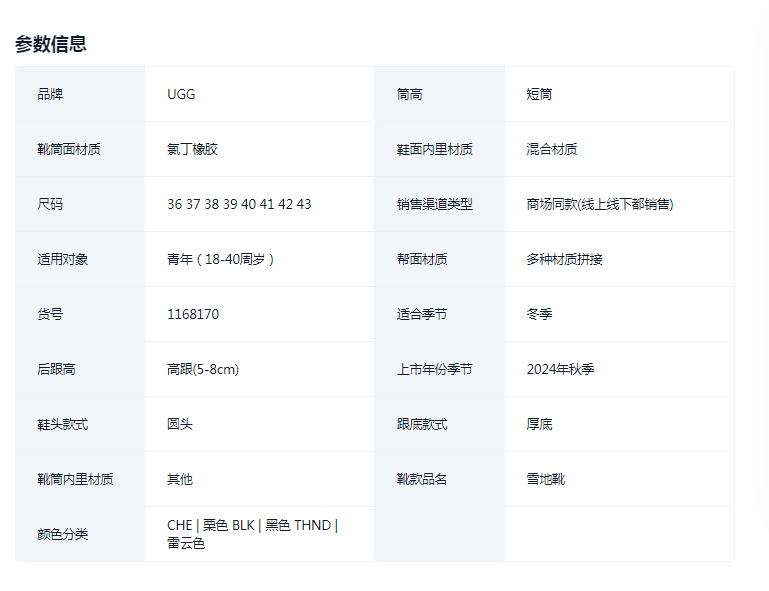Click the 适用对象 label
The height and width of the screenshot is (591, 769).
[63, 258]
